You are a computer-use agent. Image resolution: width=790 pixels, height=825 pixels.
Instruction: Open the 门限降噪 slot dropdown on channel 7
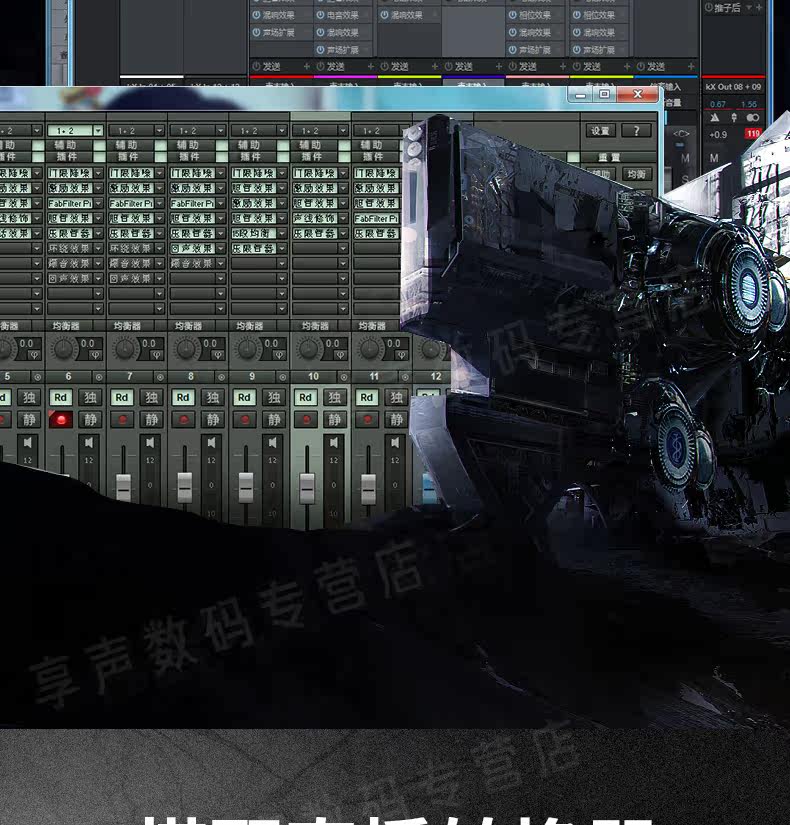tap(160, 173)
